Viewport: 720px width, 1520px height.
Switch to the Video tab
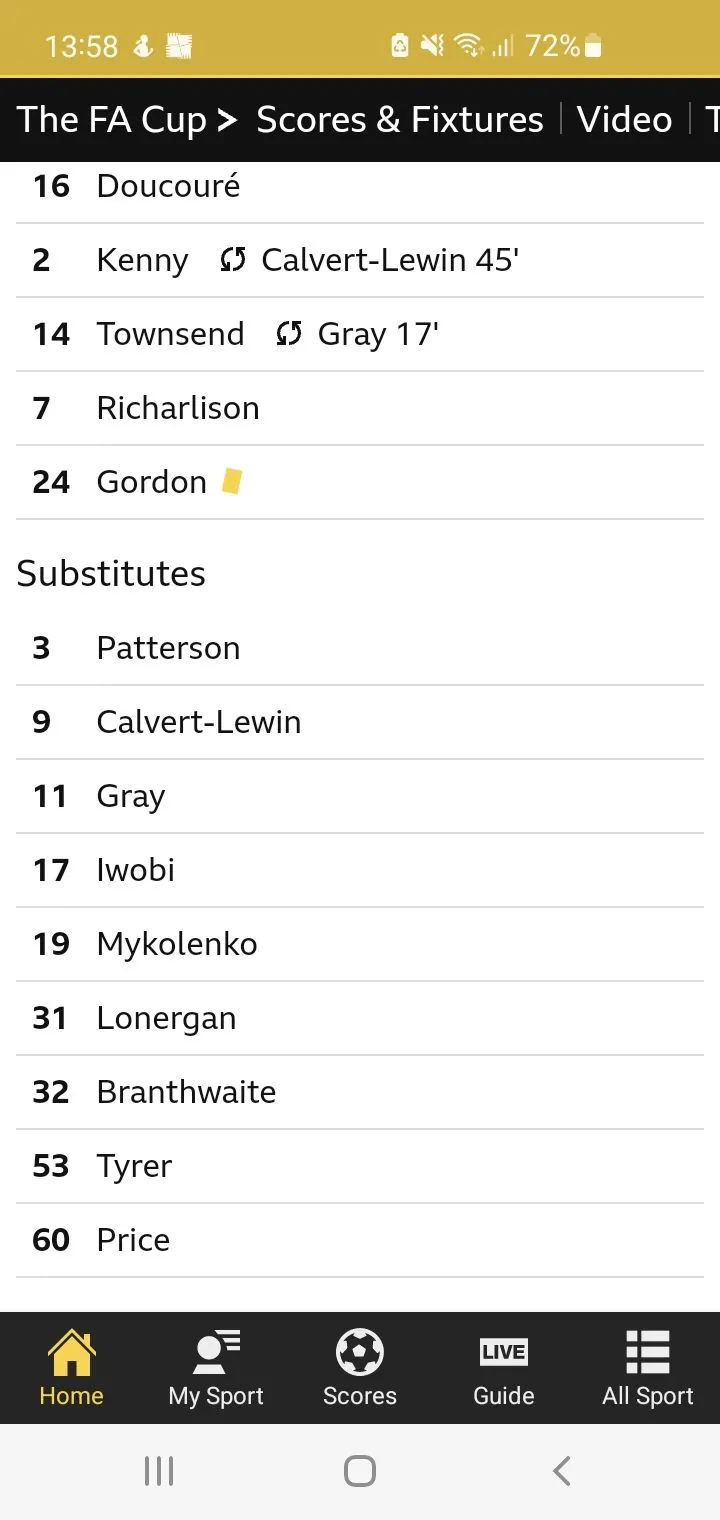624,120
